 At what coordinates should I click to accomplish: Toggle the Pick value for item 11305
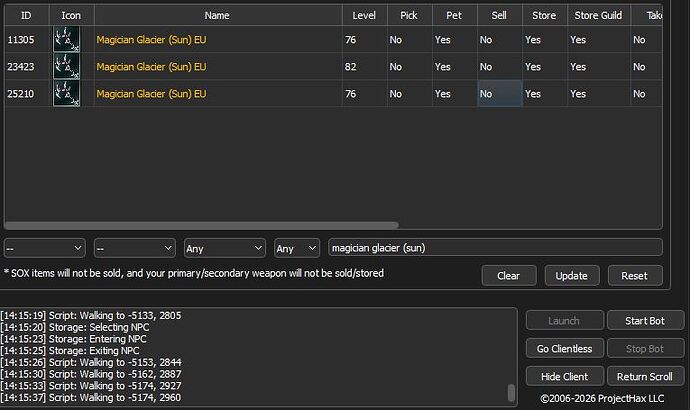pyautogui.click(x=409, y=40)
